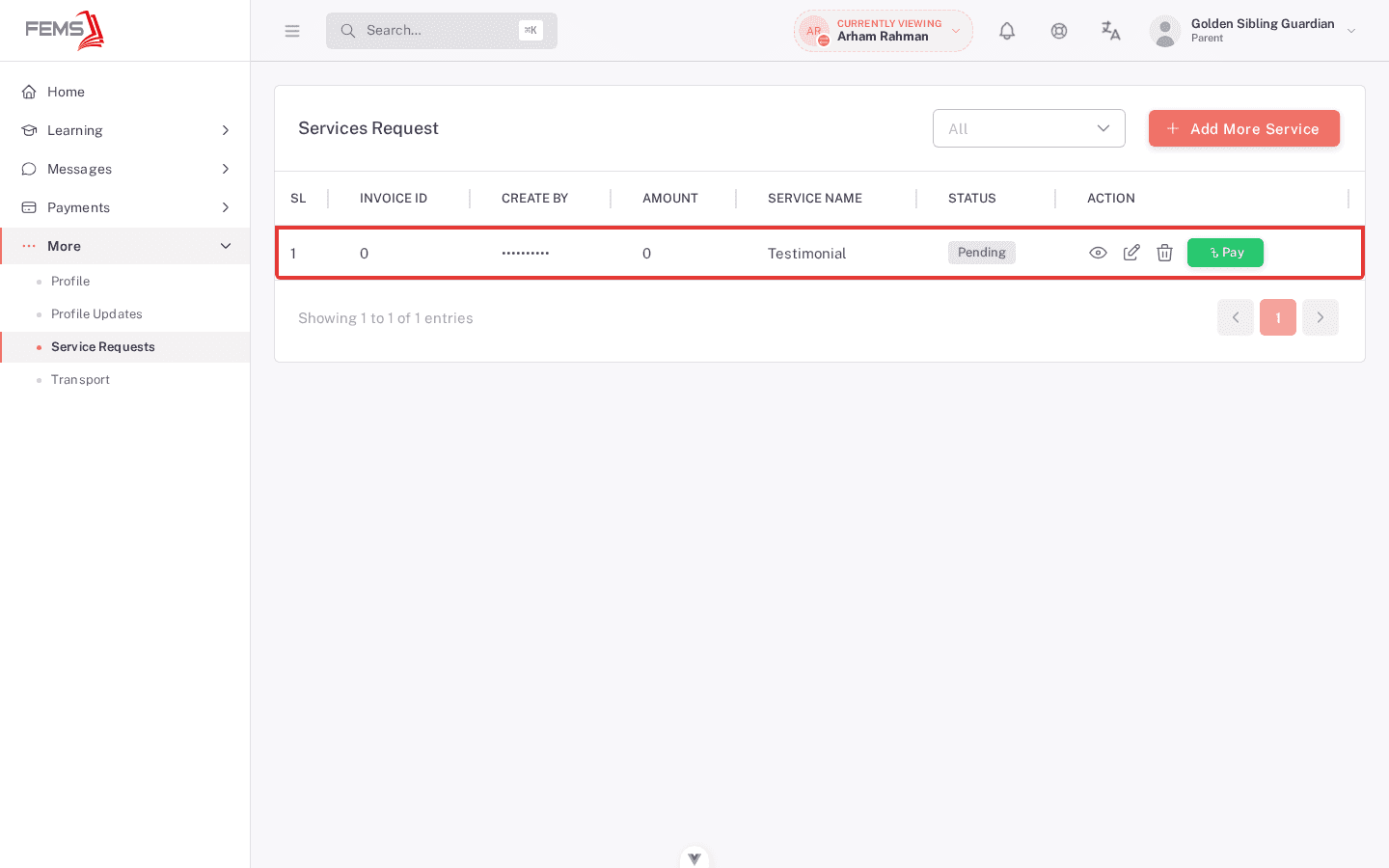Open the Currently Viewing student dropdown chevron
This screenshot has width=1389, height=868.
[956, 31]
